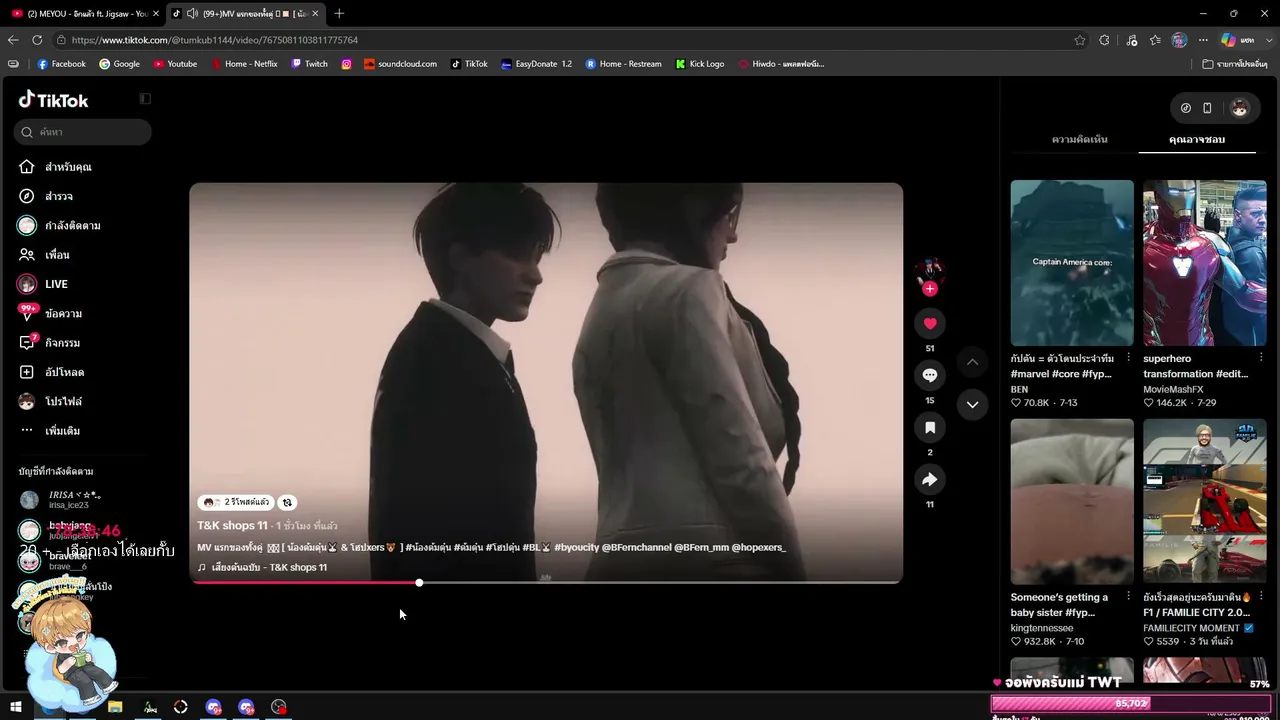The height and width of the screenshot is (720, 1280).
Task: Open the get-app phone icon in header
Action: [1207, 108]
